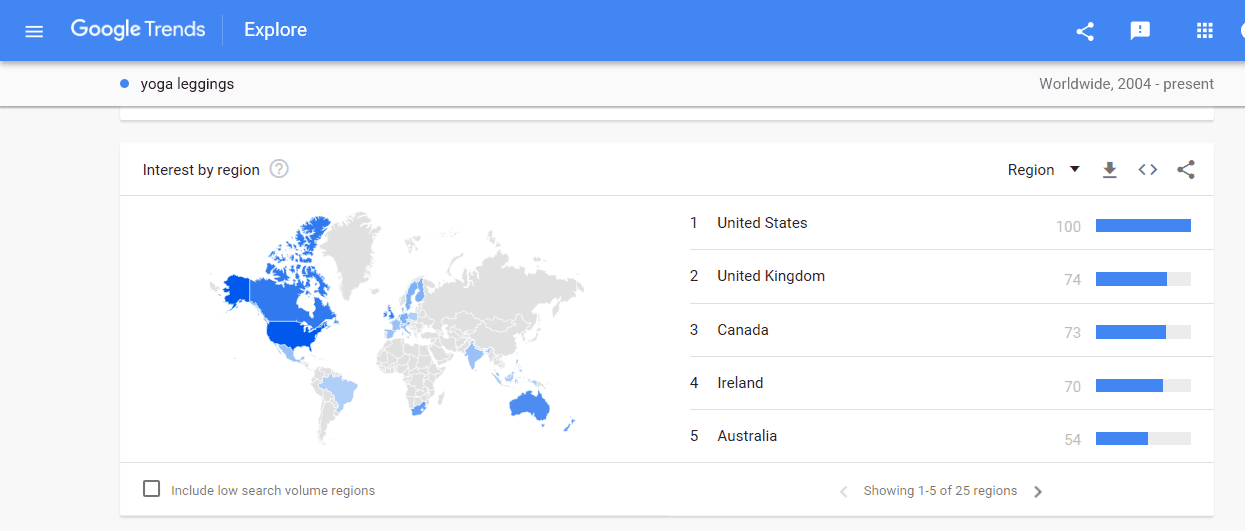Open the Google apps grid
1245x531 pixels.
[1205, 31]
